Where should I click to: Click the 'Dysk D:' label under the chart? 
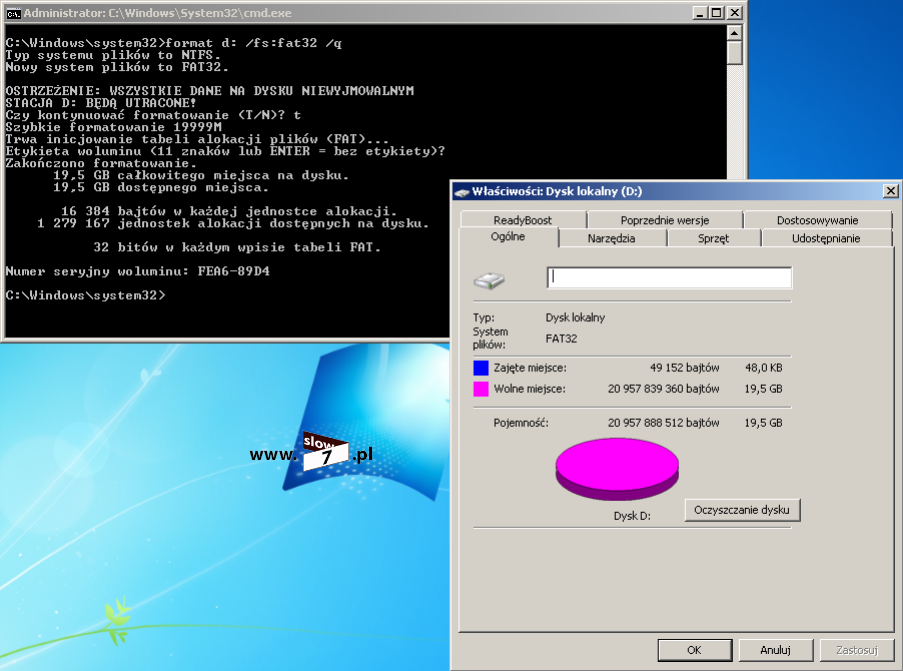632,516
